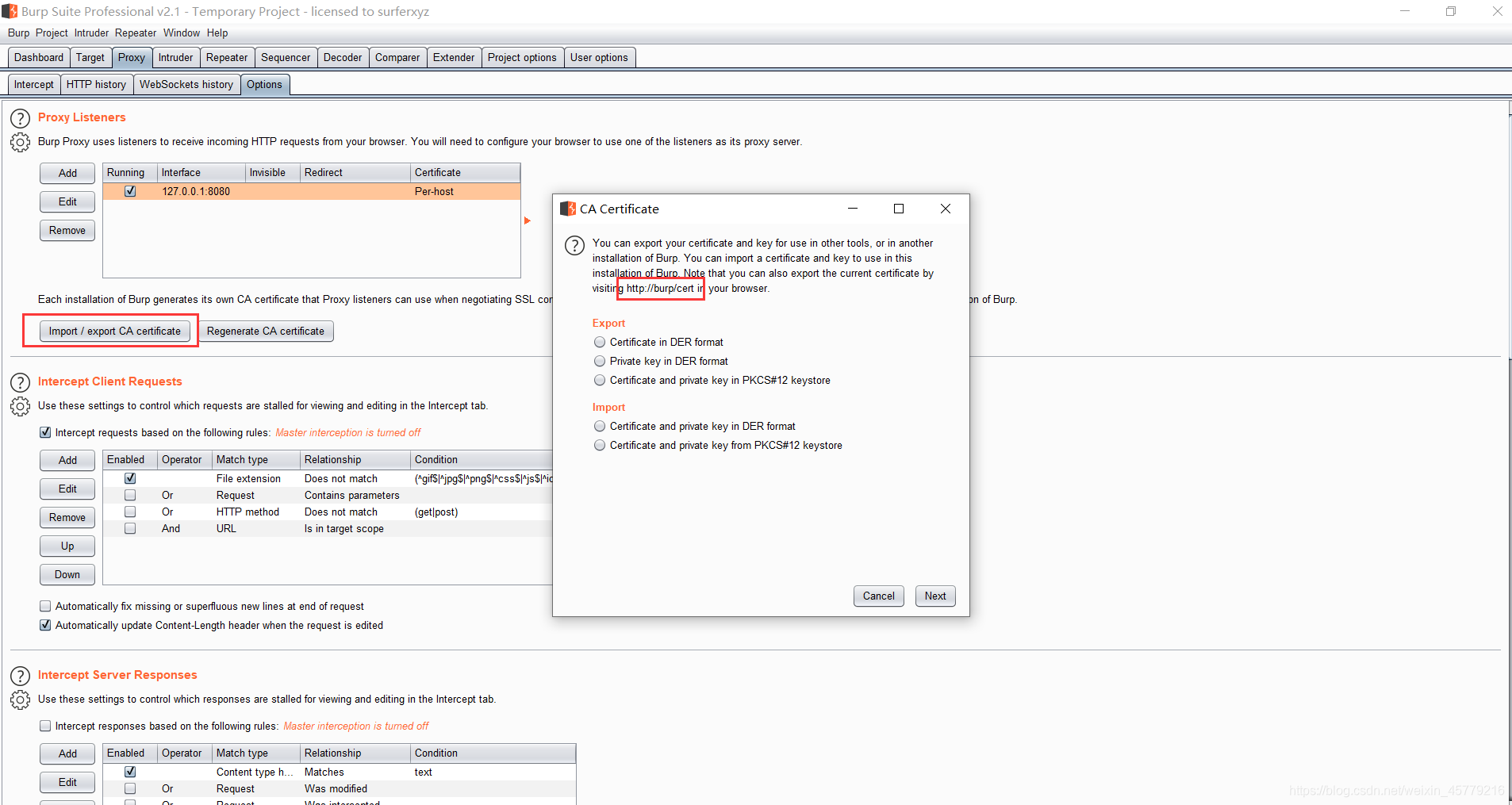Select import certificate and key in DER format
Image resolution: width=1512 pixels, height=805 pixels.
(x=600, y=426)
